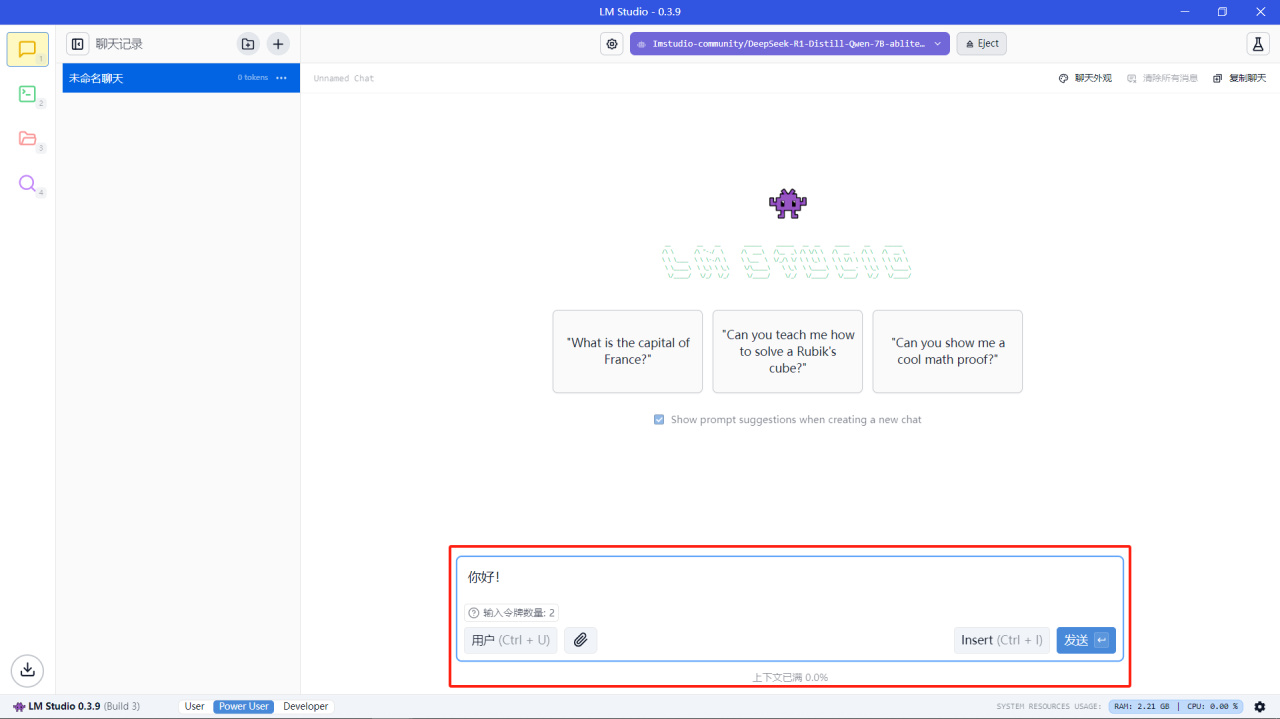
Task: Open the Chat tab in the sidebar
Action: point(27,49)
